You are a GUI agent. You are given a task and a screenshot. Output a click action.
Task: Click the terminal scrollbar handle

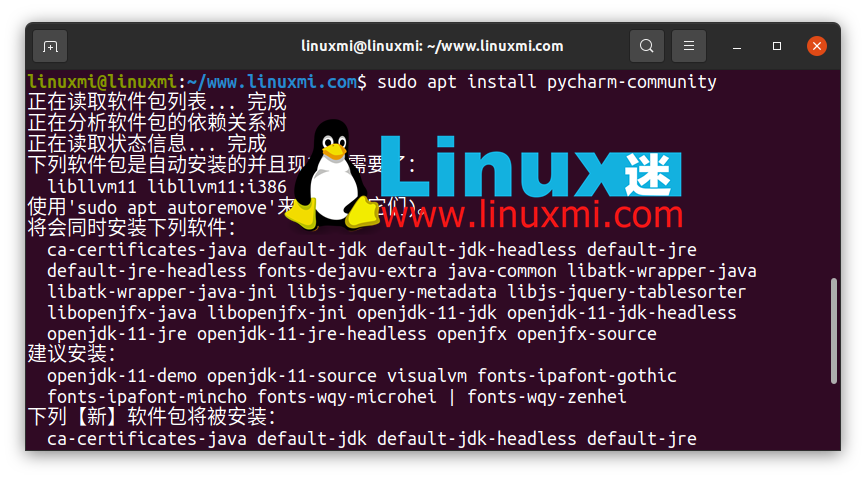833,331
